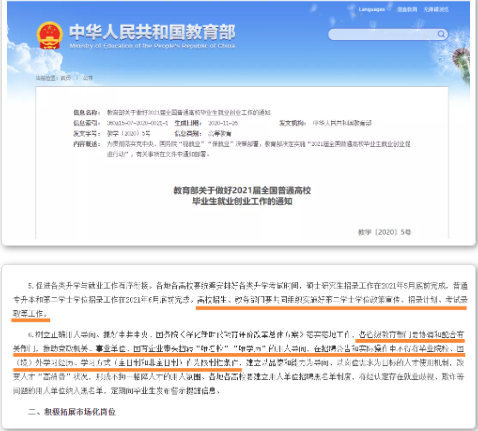Open the Languages menu label
478x431 pixels.
(372, 9)
